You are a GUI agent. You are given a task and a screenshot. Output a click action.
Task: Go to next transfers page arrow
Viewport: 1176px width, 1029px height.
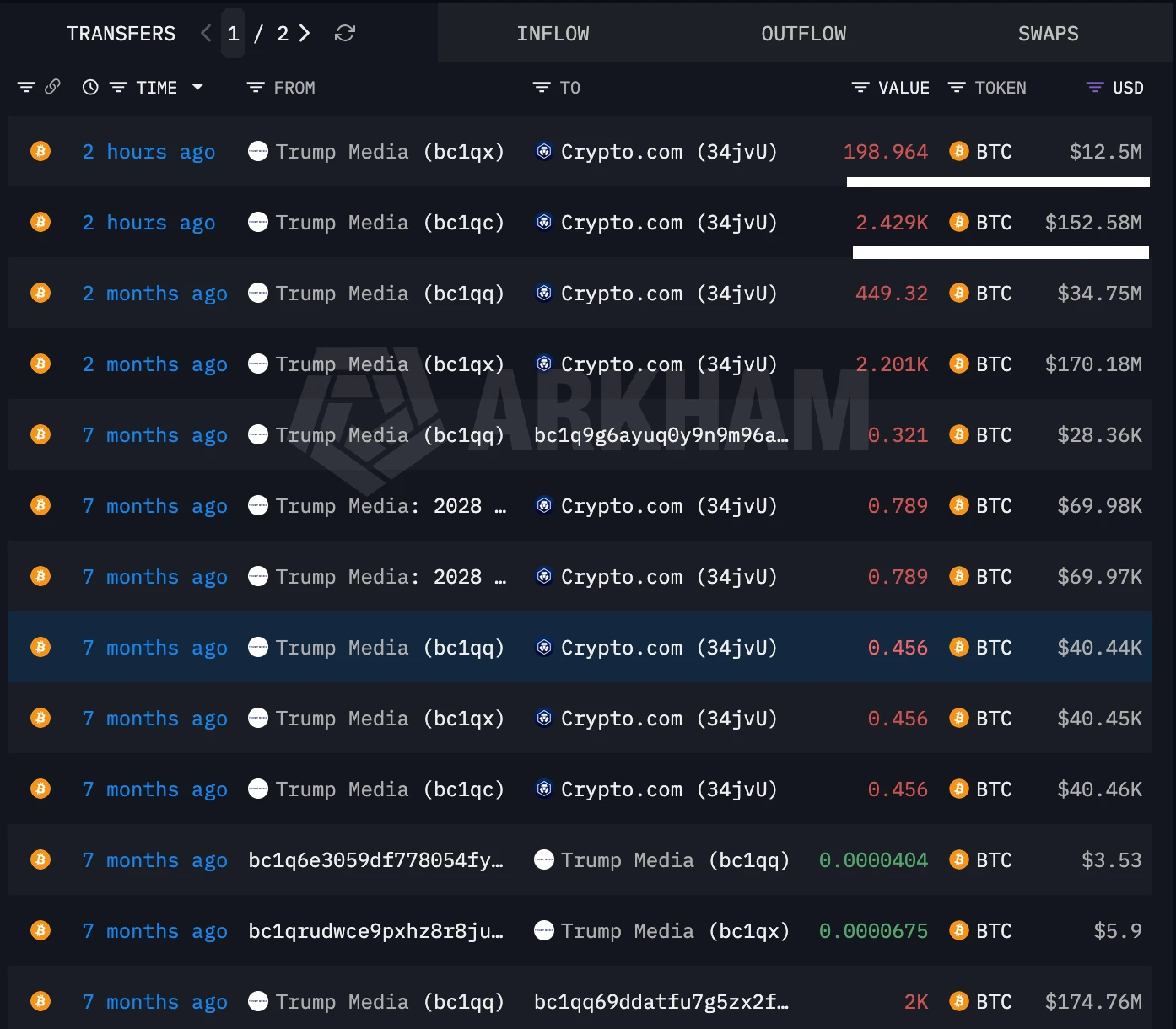pos(305,33)
